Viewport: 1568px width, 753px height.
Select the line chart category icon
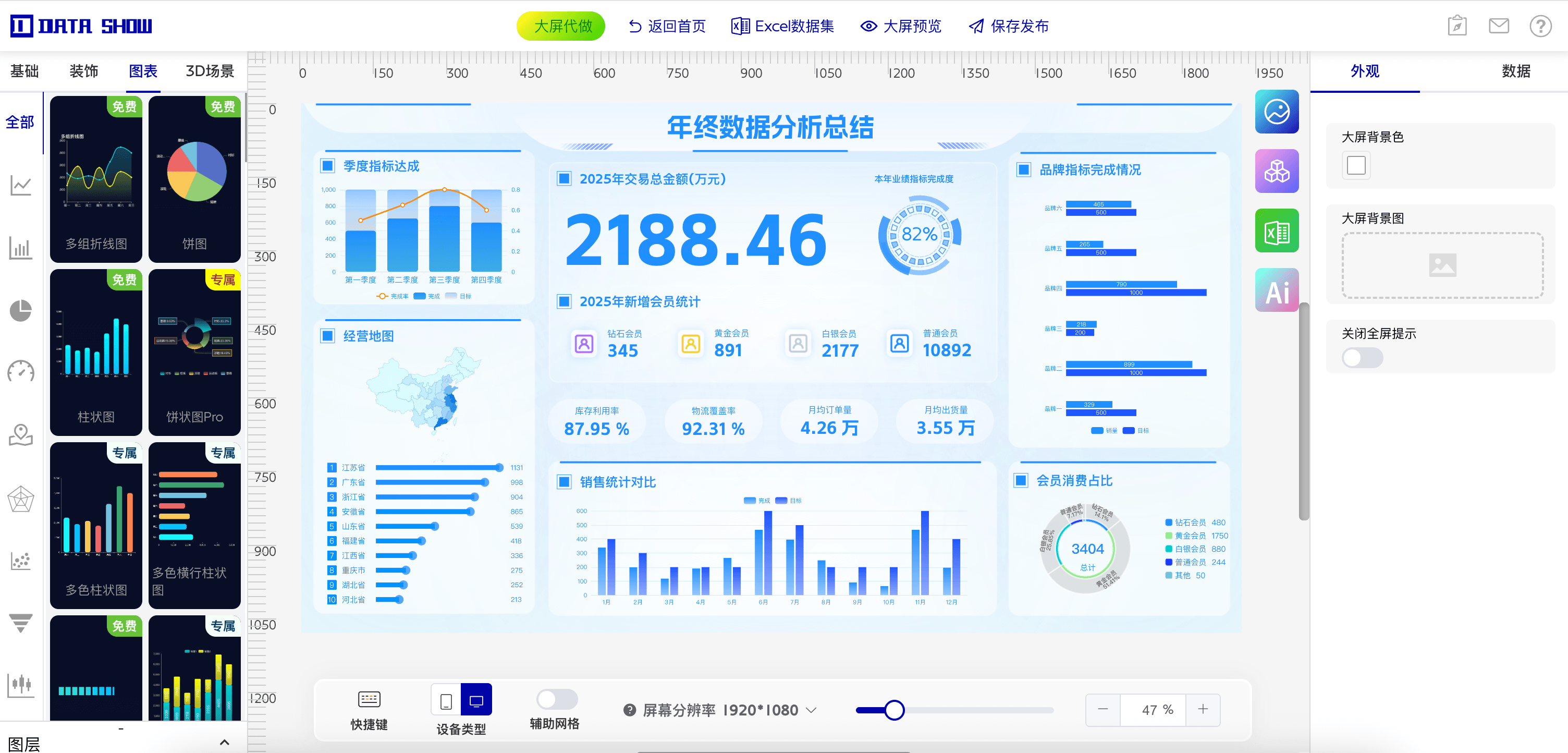[21, 185]
